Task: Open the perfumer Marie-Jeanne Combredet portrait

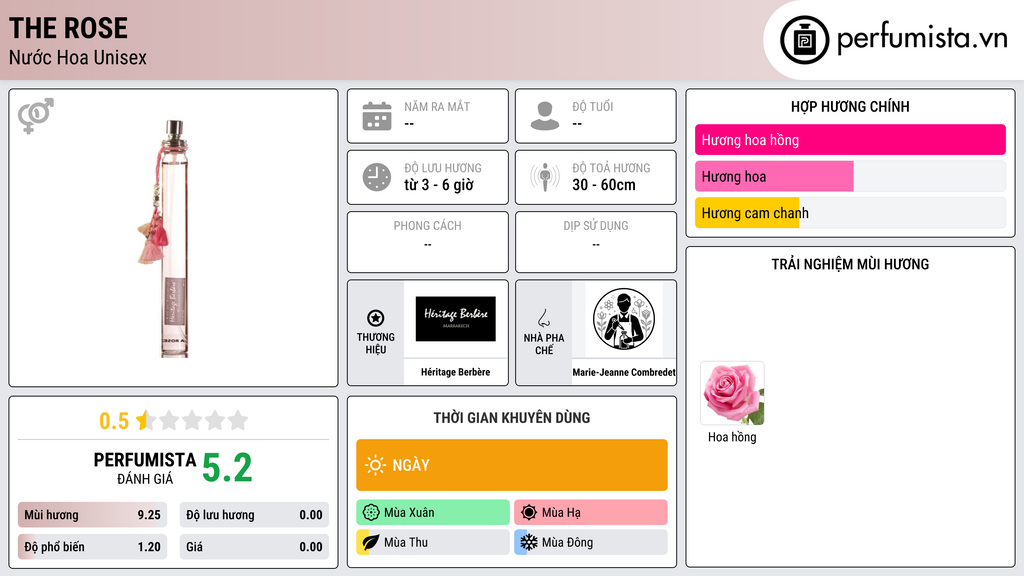Action: (x=624, y=319)
